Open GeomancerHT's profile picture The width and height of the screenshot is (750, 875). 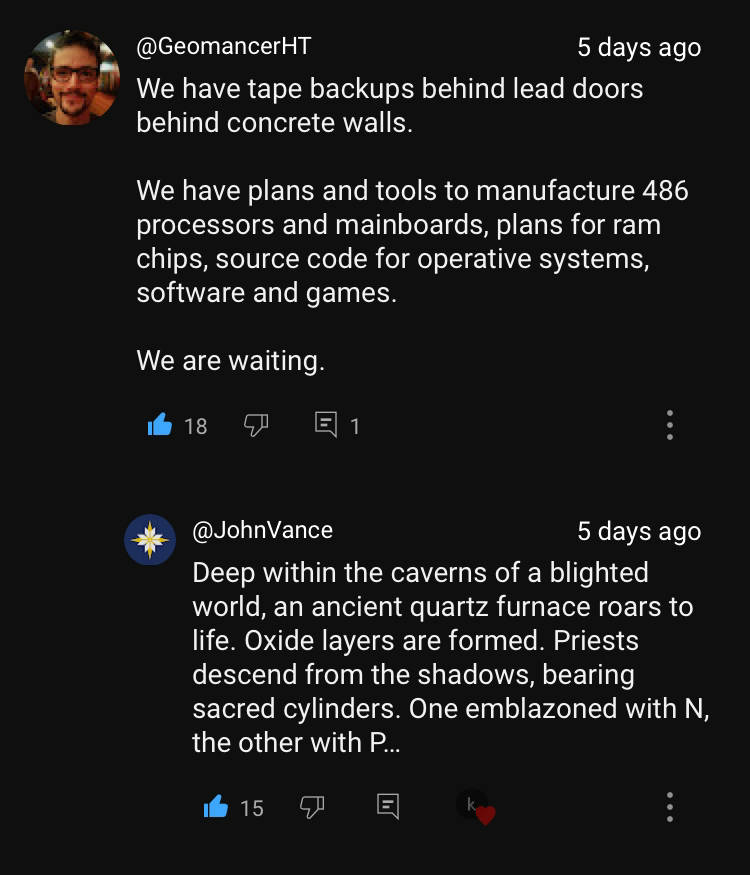click(71, 78)
